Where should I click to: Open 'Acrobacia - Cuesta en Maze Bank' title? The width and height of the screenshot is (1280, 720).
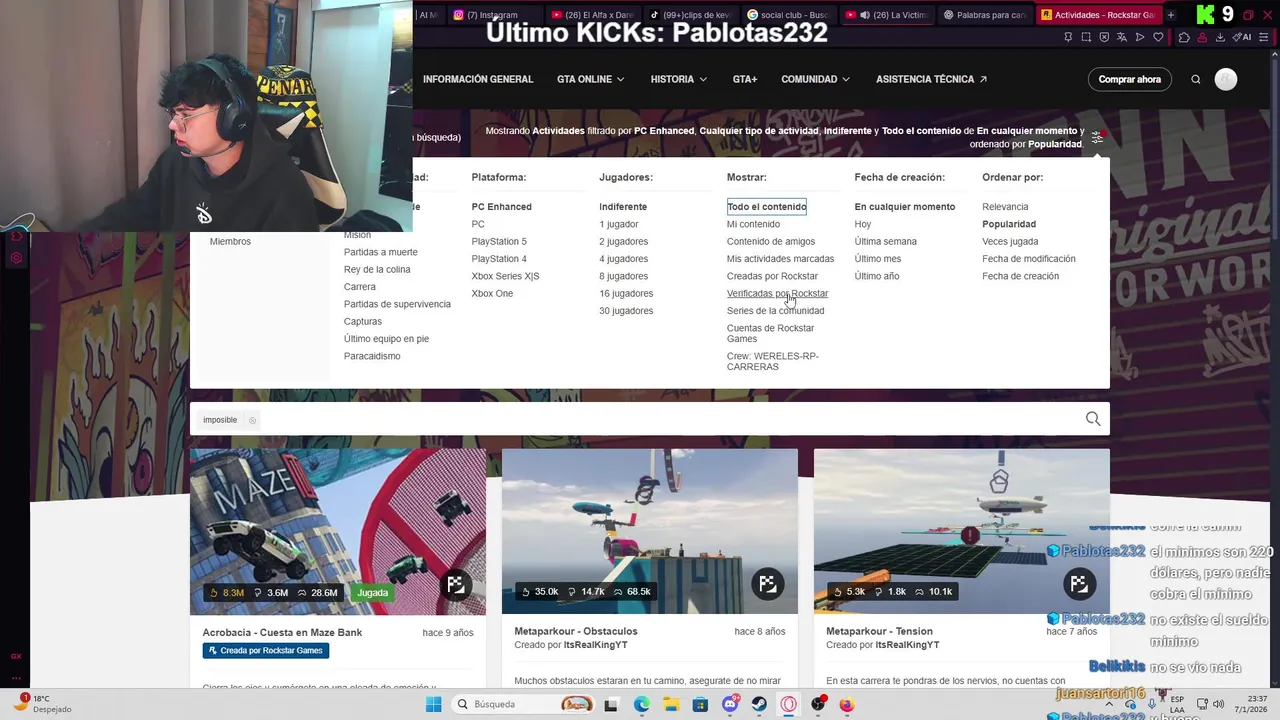point(282,633)
